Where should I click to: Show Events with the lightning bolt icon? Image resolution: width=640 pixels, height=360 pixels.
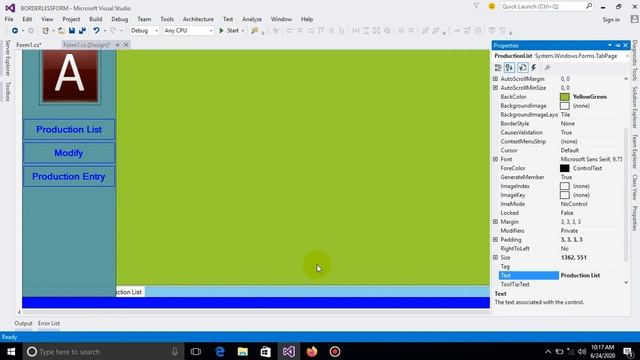534,68
